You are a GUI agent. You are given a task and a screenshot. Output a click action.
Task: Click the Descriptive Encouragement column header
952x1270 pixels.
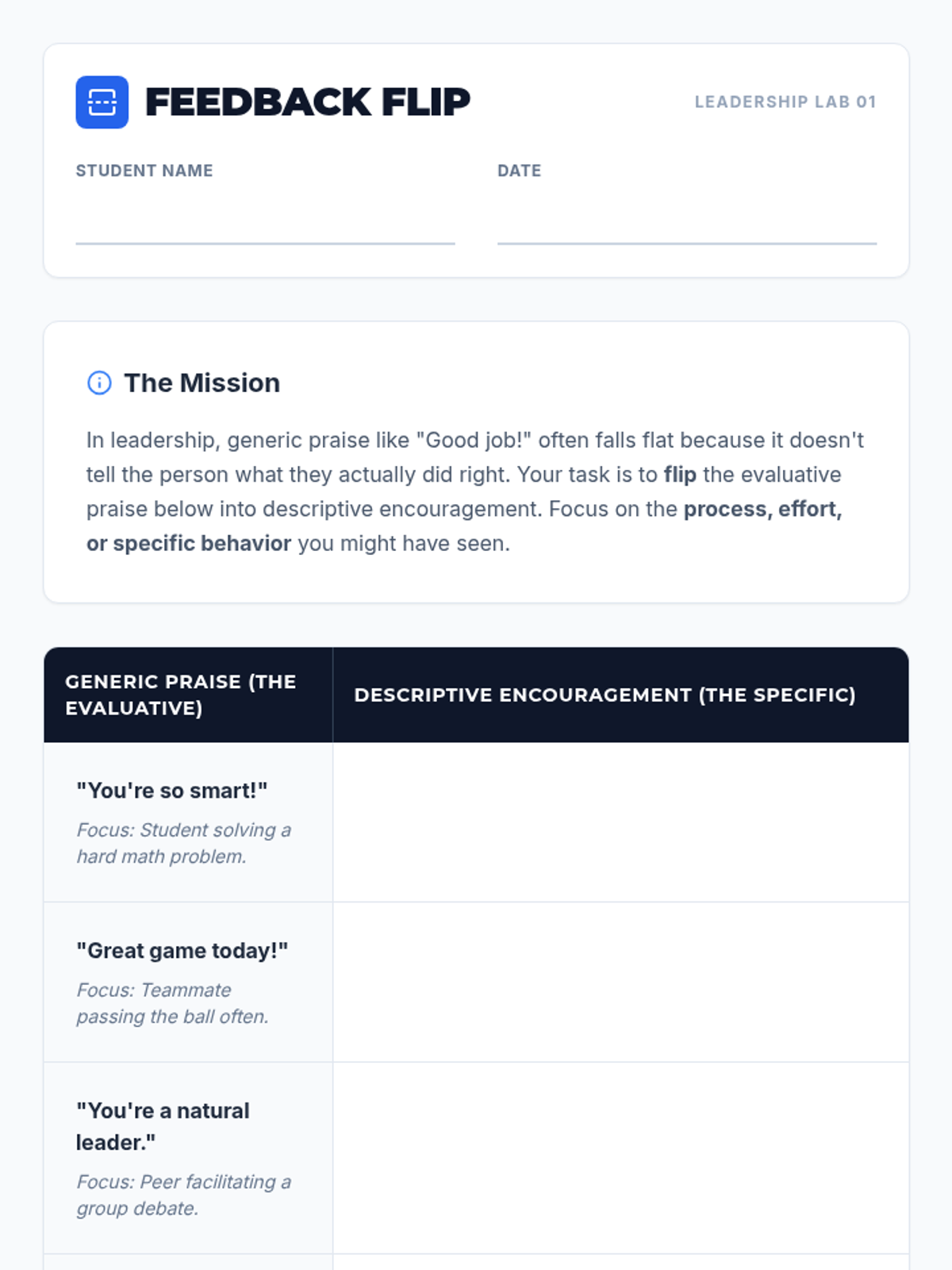(620, 695)
